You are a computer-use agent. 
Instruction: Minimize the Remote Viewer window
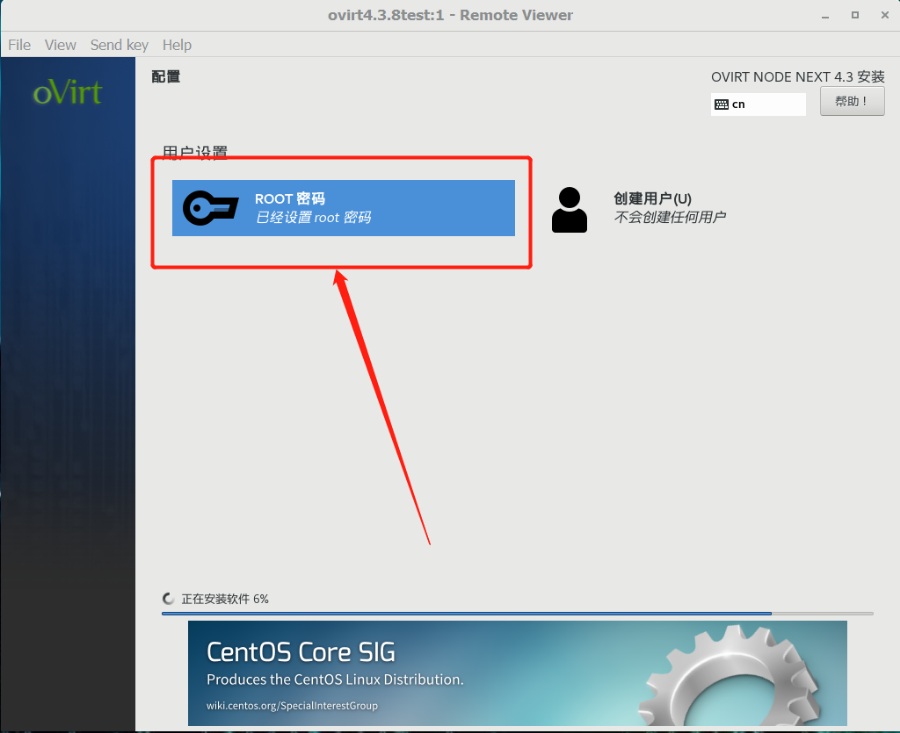825,15
